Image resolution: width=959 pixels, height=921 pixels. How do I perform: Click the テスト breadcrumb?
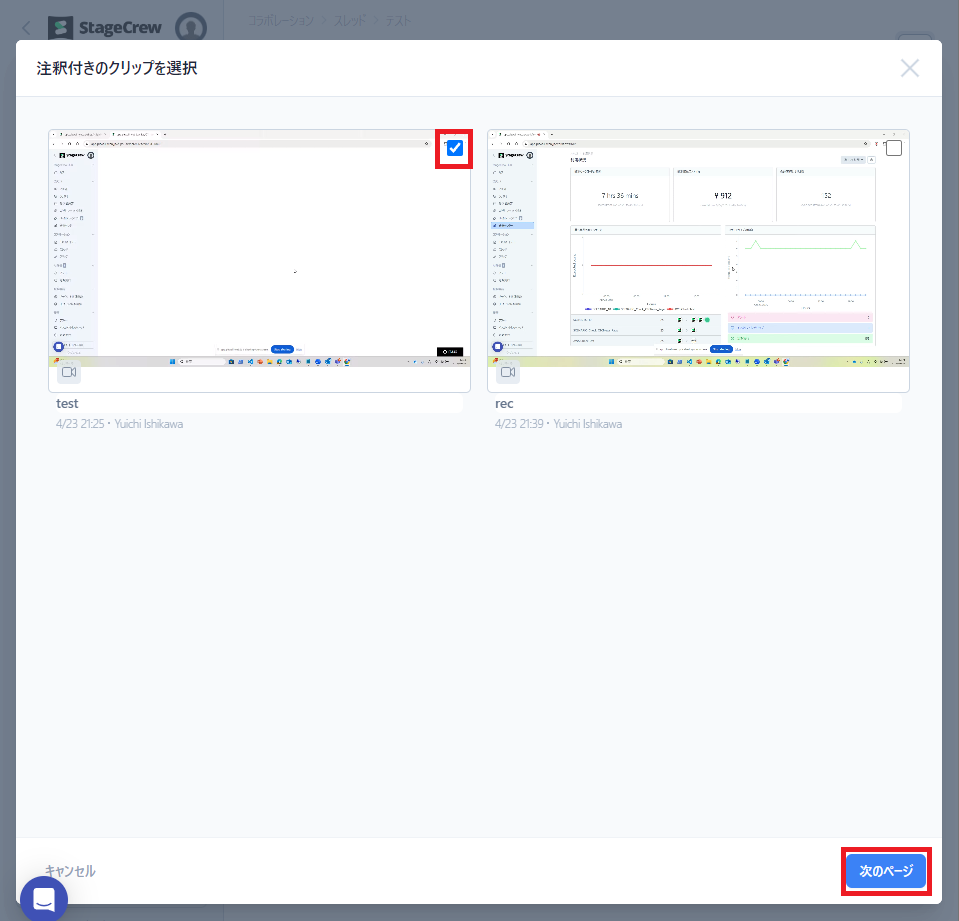400,20
